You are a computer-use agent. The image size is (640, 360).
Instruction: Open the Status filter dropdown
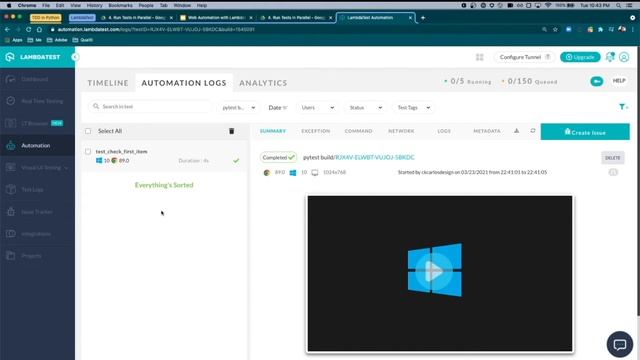[366, 107]
